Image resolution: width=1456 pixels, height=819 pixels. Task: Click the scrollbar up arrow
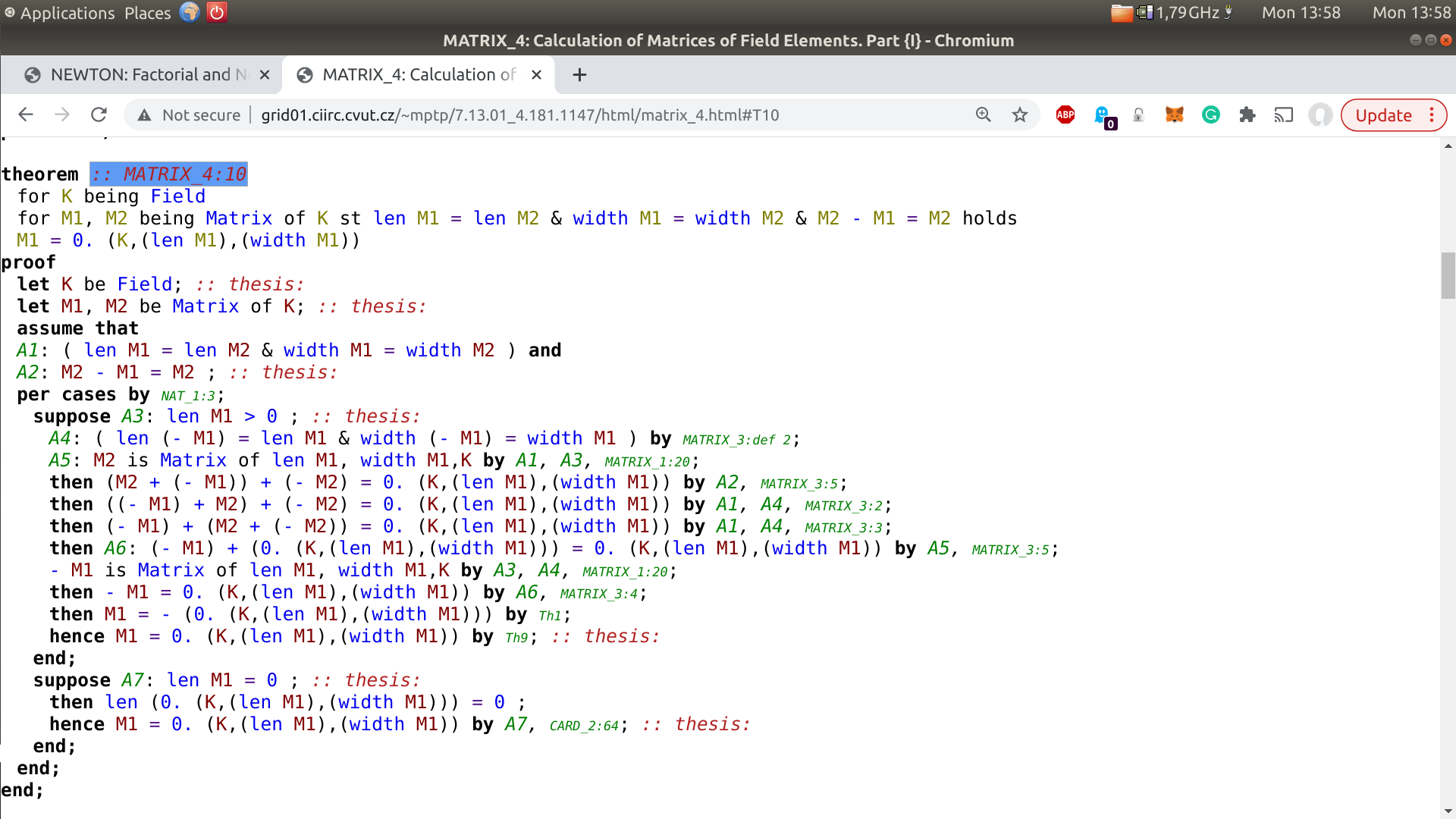[x=1448, y=146]
